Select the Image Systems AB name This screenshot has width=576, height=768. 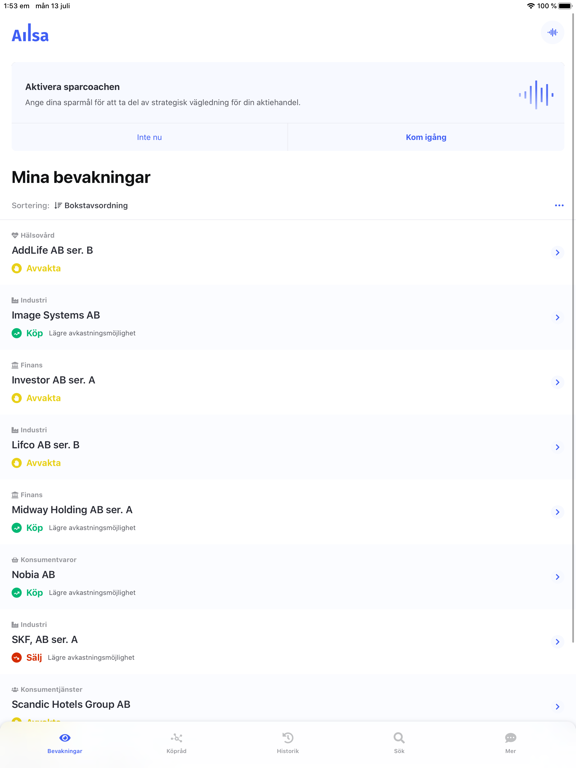[56, 315]
